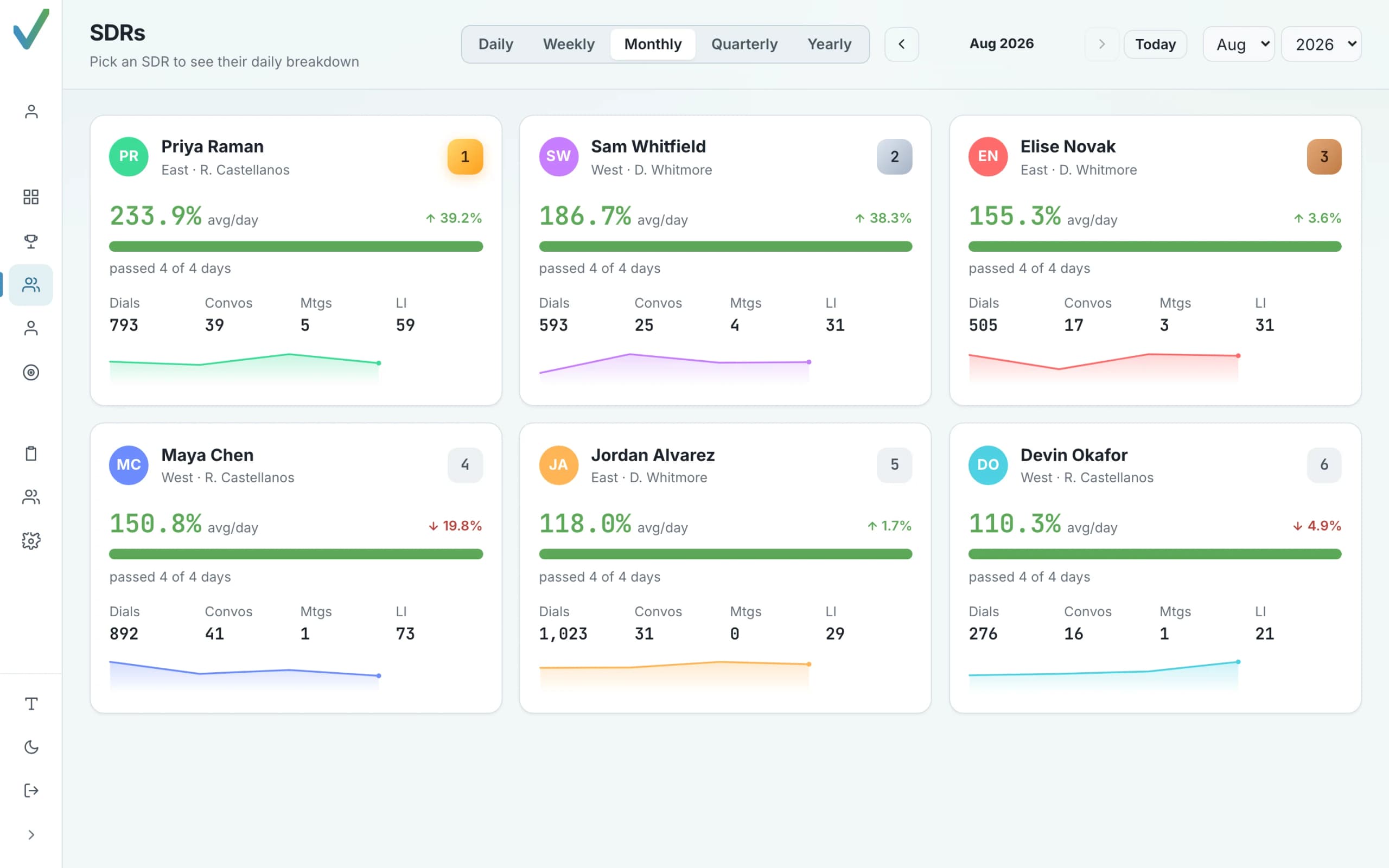This screenshot has width=1389, height=868.
Task: Click the 233.9% avg/day value
Action: click(156, 216)
